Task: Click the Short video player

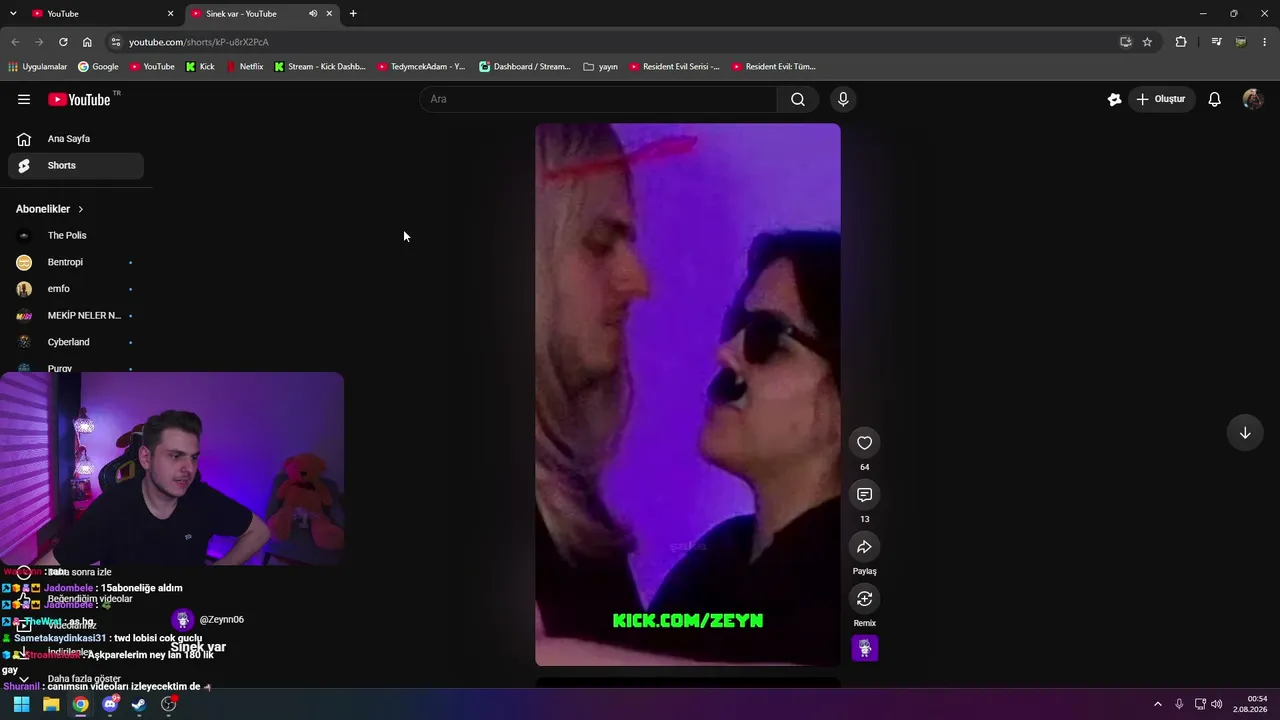Action: coord(688,394)
